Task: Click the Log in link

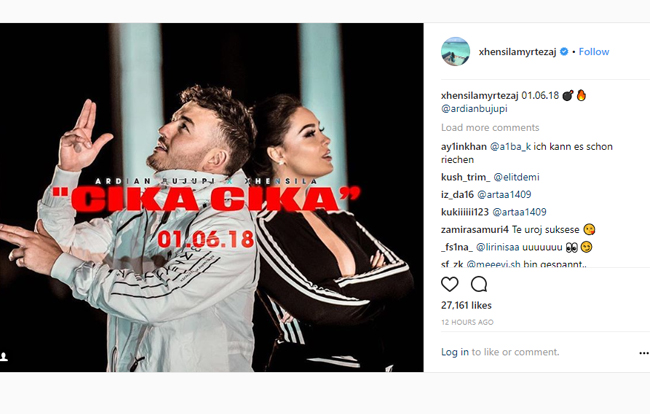Action: click(x=455, y=352)
